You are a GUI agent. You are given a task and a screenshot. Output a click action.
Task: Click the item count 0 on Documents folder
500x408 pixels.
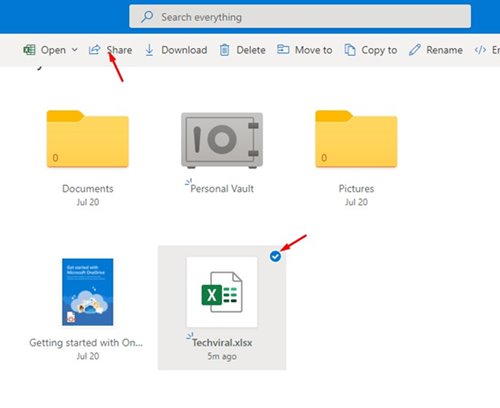click(x=55, y=158)
